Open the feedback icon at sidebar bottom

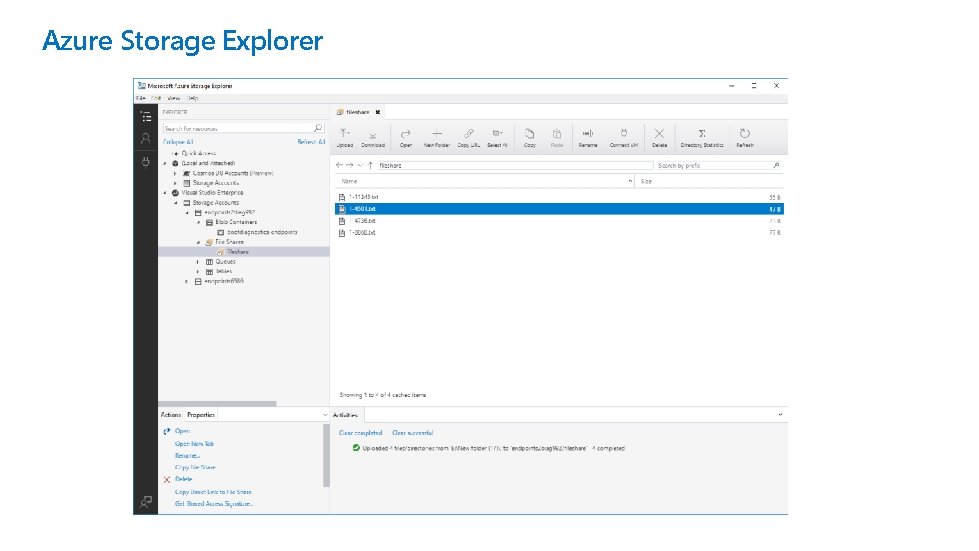[146, 502]
